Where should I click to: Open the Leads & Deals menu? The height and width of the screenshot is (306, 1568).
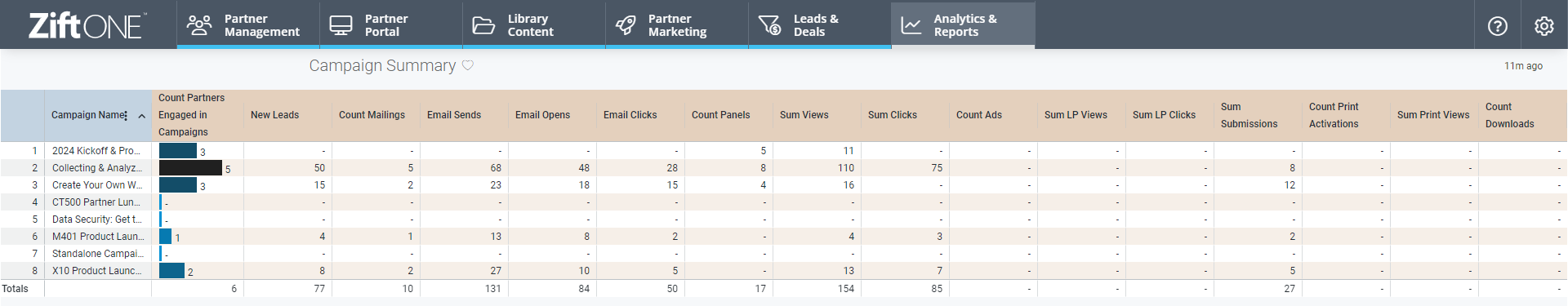(820, 25)
